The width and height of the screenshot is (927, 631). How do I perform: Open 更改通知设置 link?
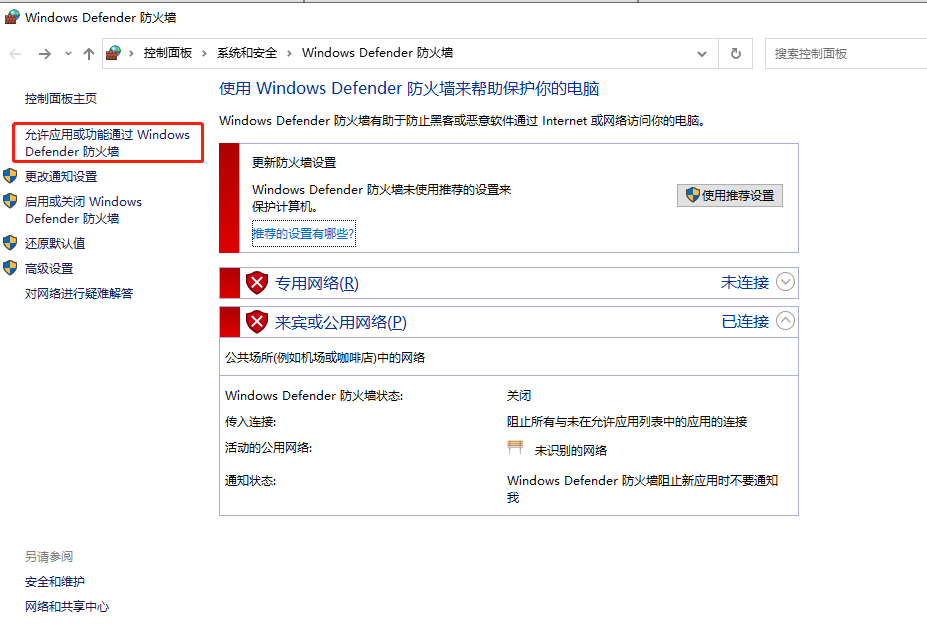coord(61,176)
